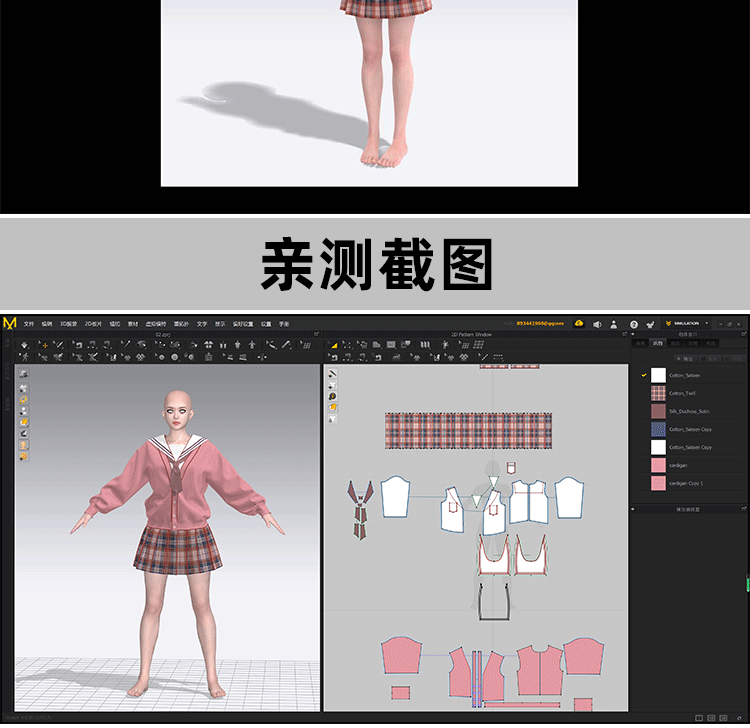
Task: Click the cloud icon in top bar
Action: coord(579,324)
